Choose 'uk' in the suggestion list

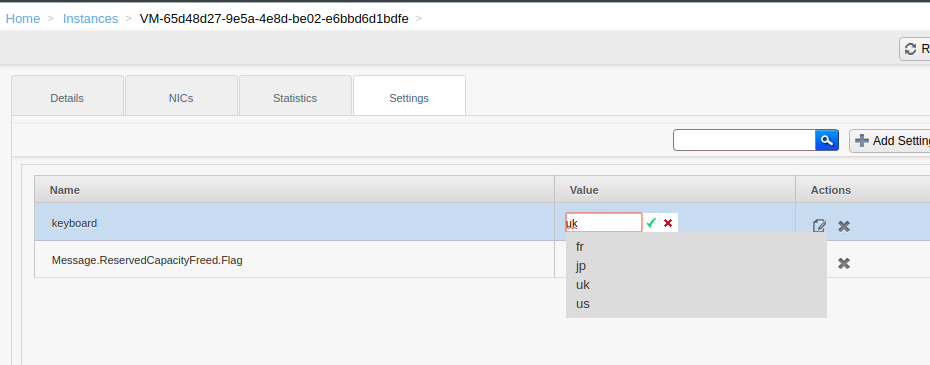click(582, 285)
